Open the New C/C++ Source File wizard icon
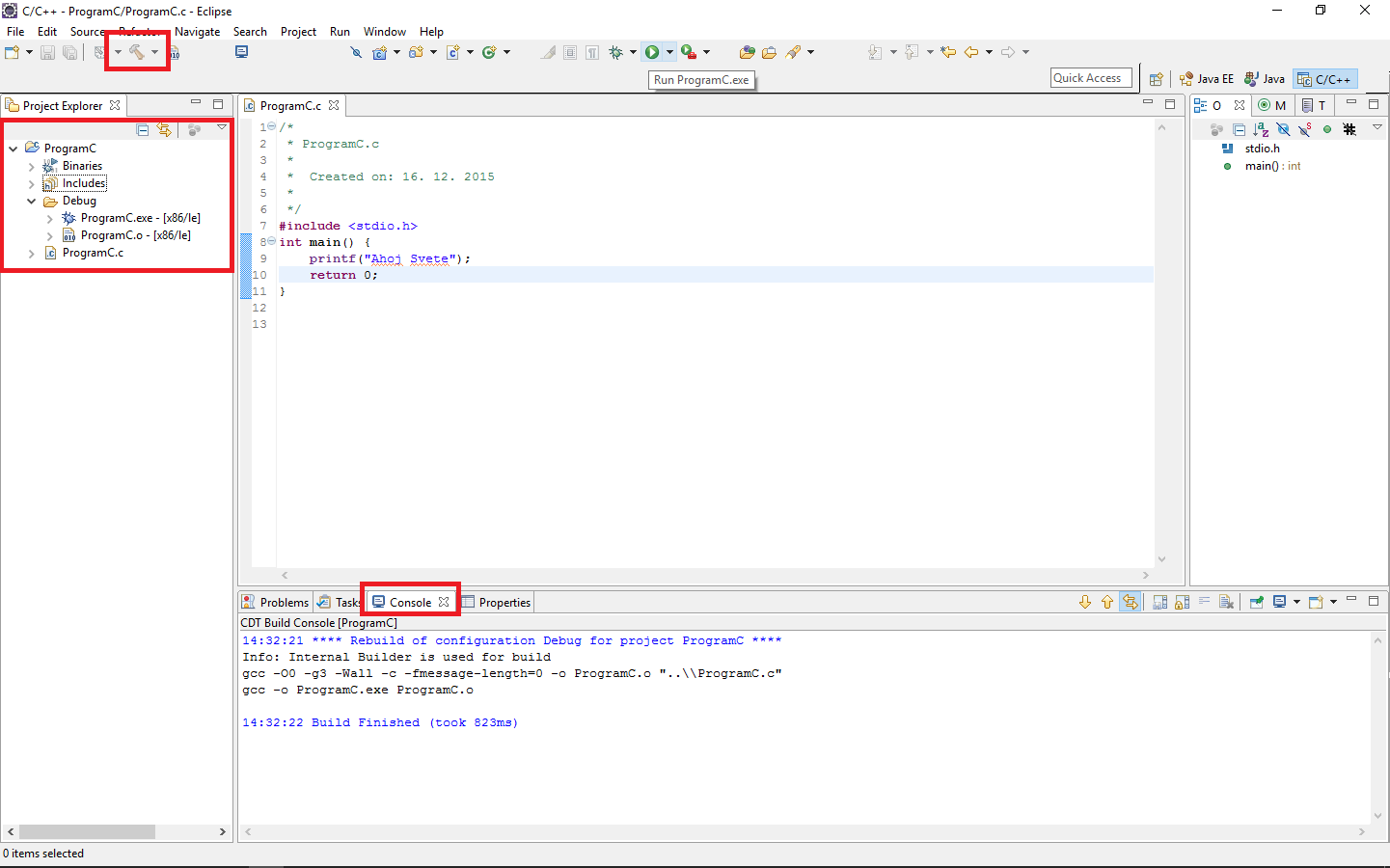The width and height of the screenshot is (1390, 868). (x=454, y=52)
